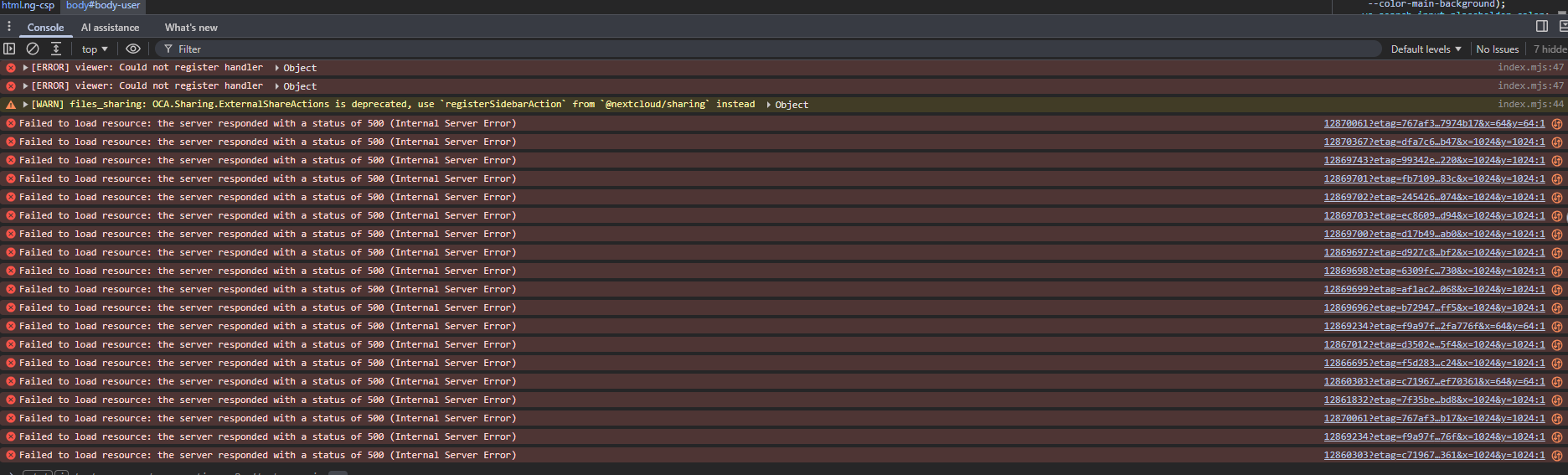Image resolution: width=1568 pixels, height=475 pixels.
Task: Open the top JavaScript context dropdown
Action: click(95, 49)
